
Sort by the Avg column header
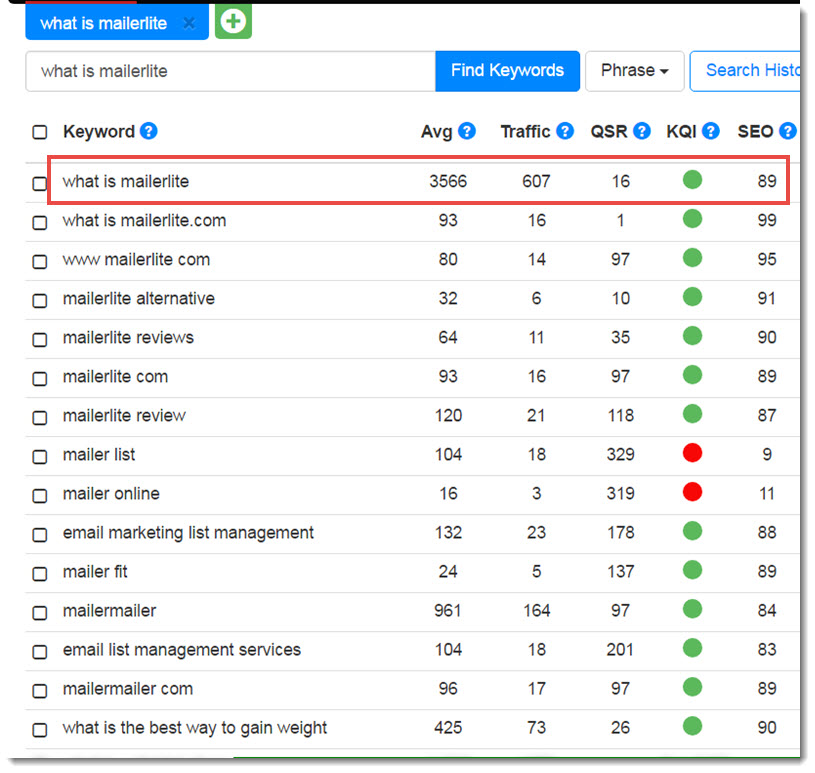coord(437,132)
